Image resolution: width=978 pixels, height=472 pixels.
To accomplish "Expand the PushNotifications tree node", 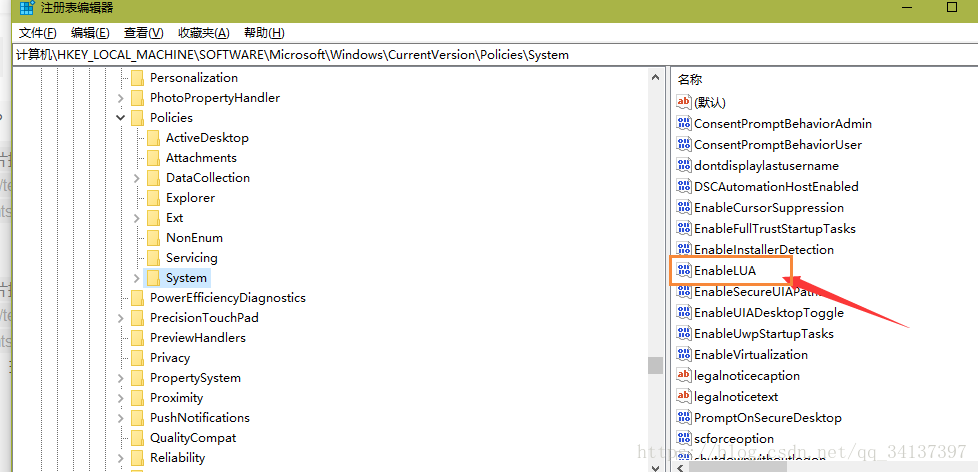I will point(121,418).
